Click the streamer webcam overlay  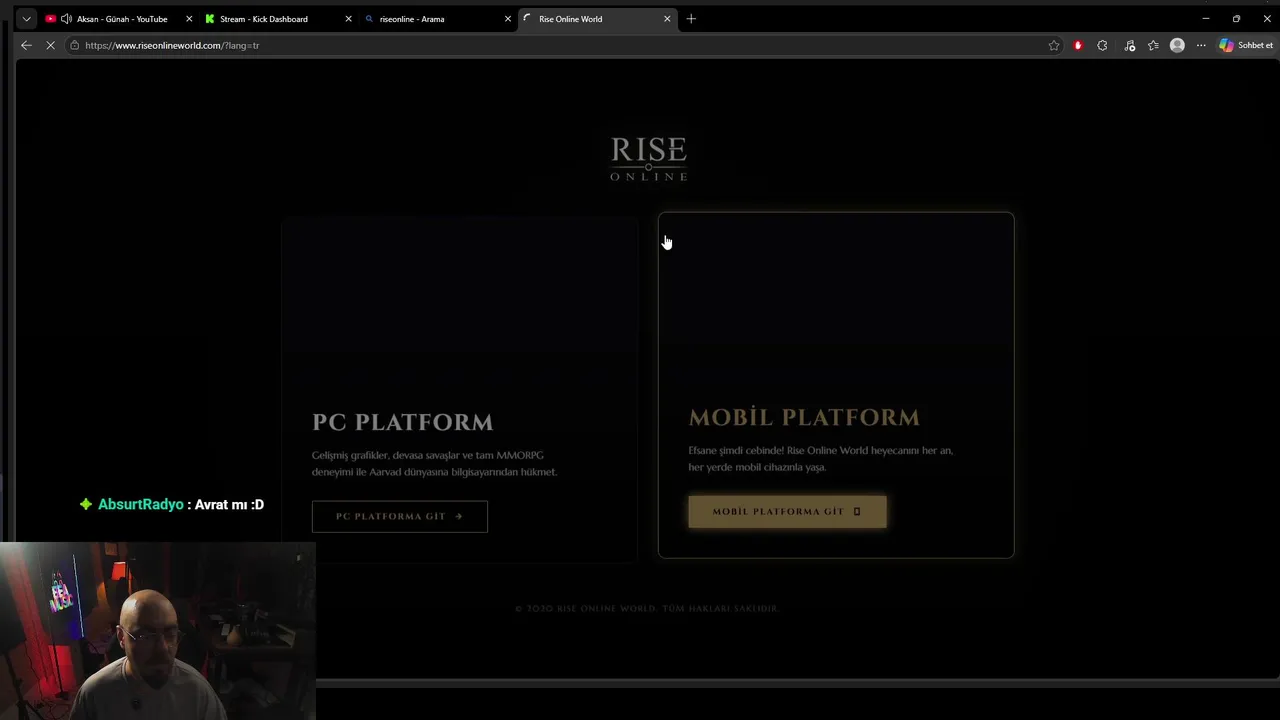pyautogui.click(x=158, y=631)
